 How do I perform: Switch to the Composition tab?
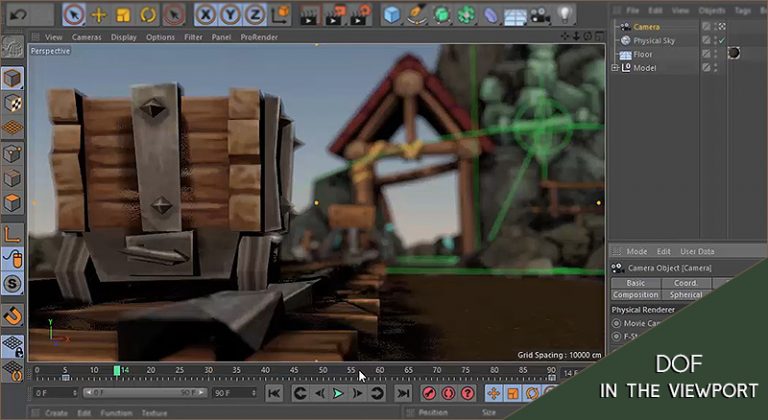pos(636,295)
